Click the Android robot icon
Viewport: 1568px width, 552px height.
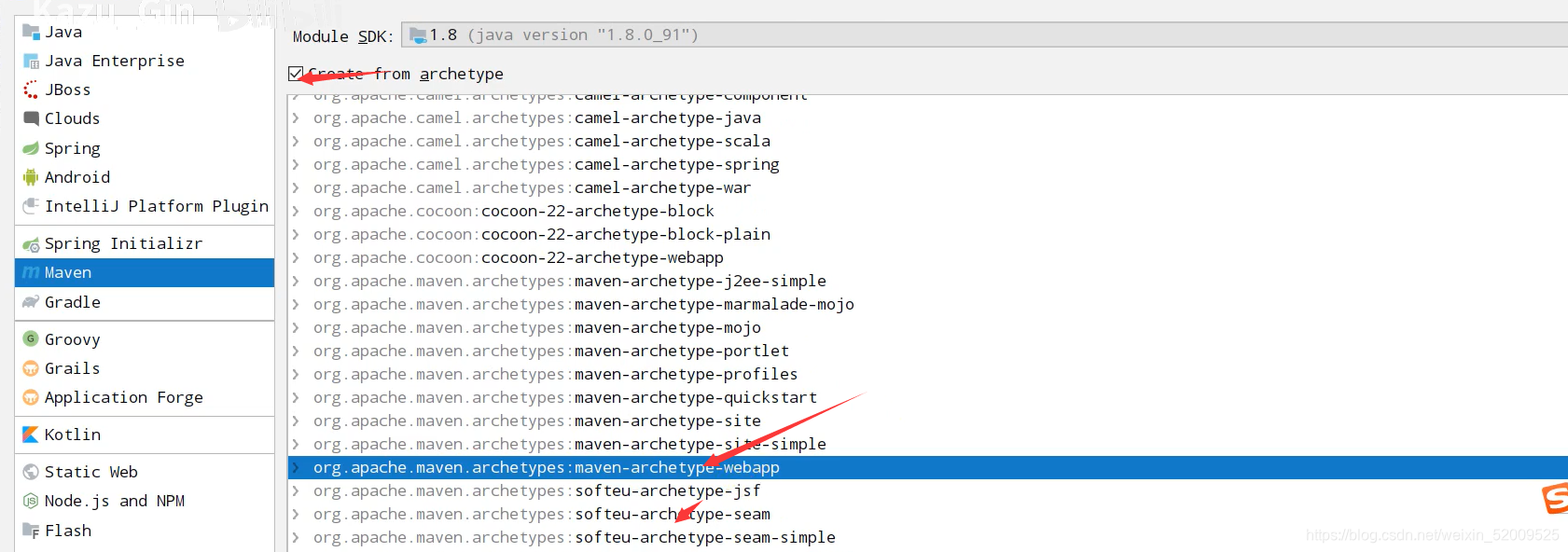31,177
